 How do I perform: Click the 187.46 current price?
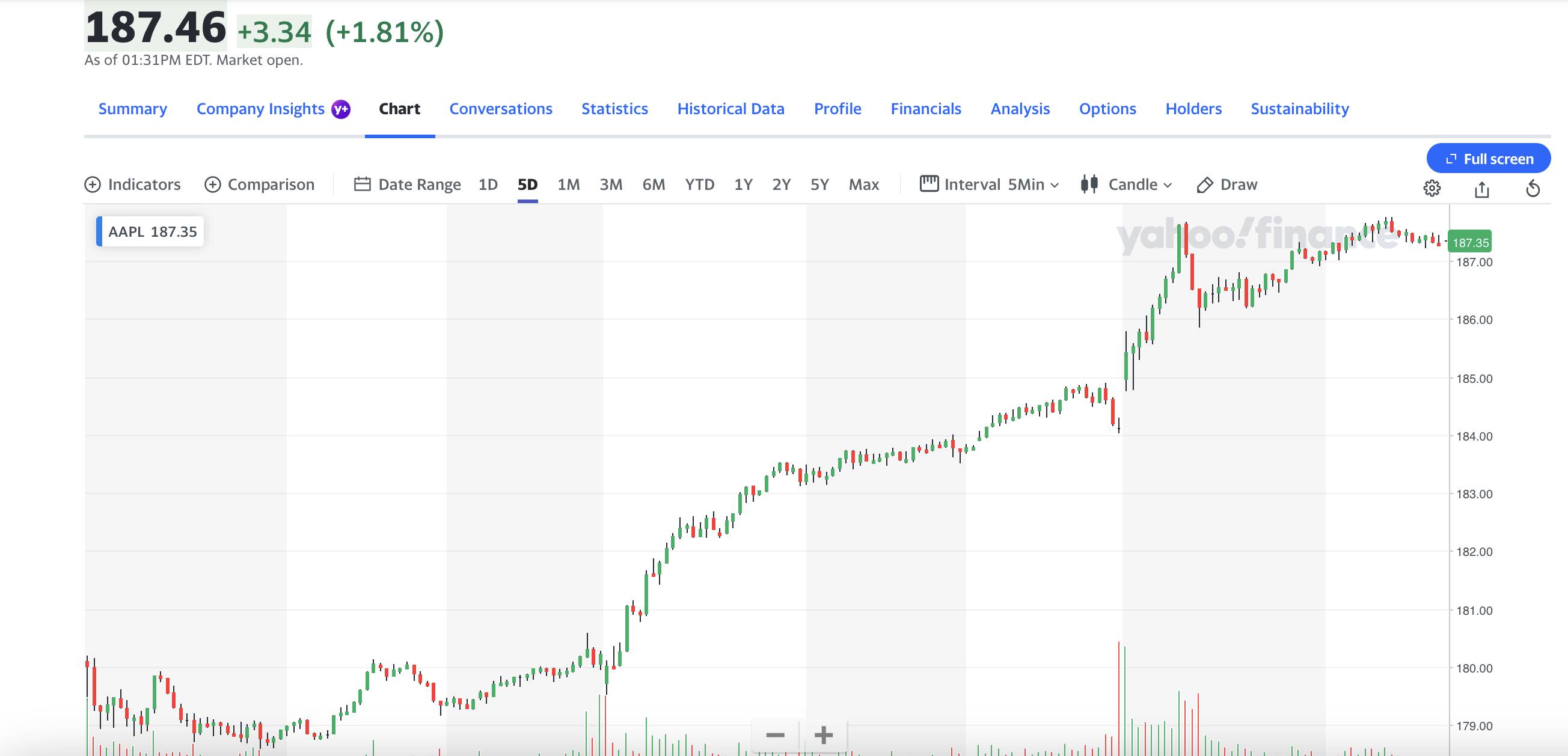click(x=156, y=28)
